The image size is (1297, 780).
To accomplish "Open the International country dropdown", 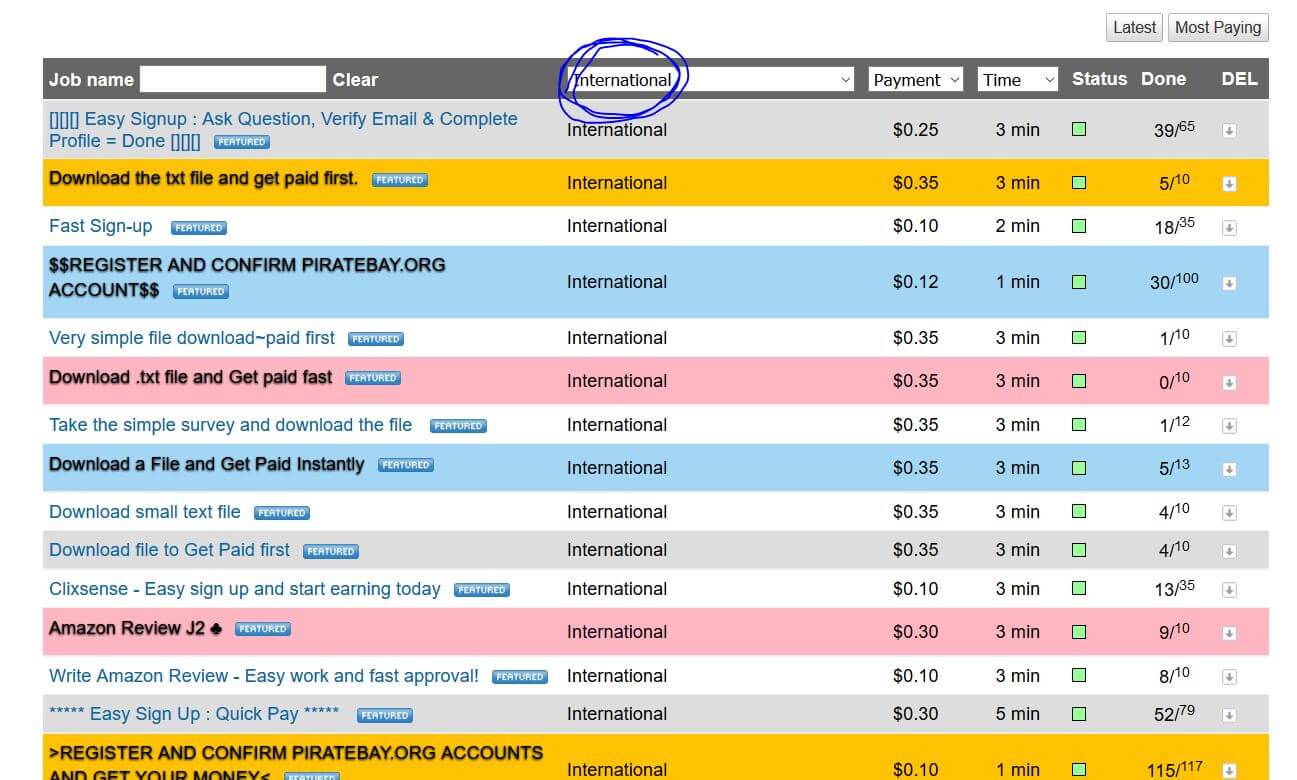I will pyautogui.click(x=709, y=80).
